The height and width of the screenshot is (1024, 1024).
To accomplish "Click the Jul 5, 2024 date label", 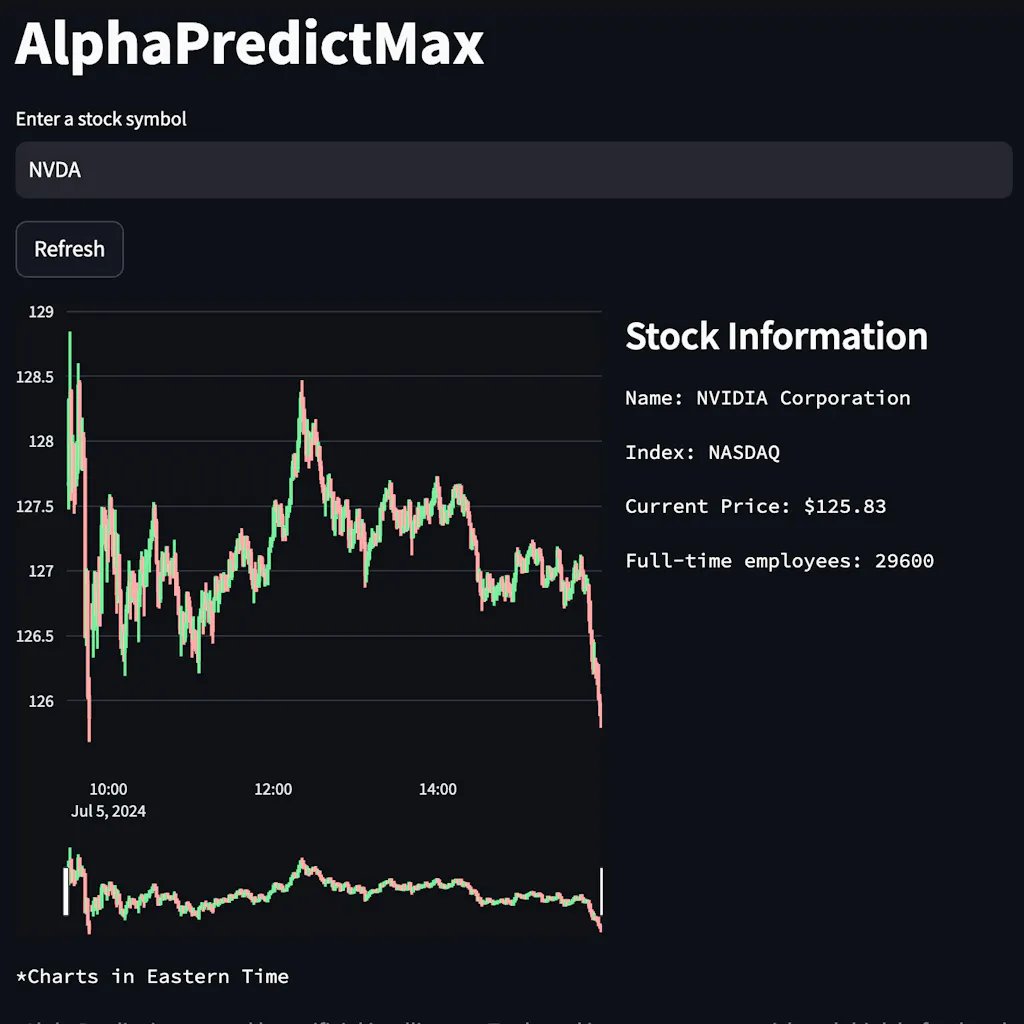I will [108, 811].
